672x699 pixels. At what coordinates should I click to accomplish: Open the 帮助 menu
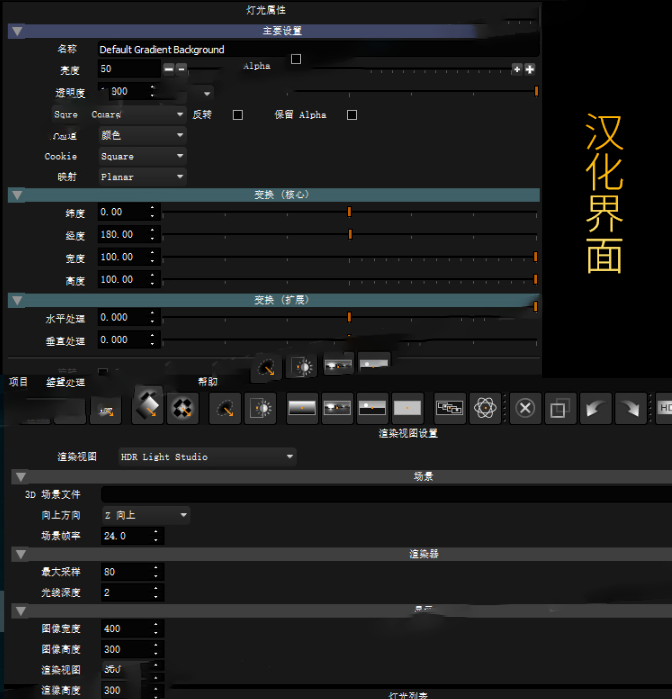coord(207,382)
